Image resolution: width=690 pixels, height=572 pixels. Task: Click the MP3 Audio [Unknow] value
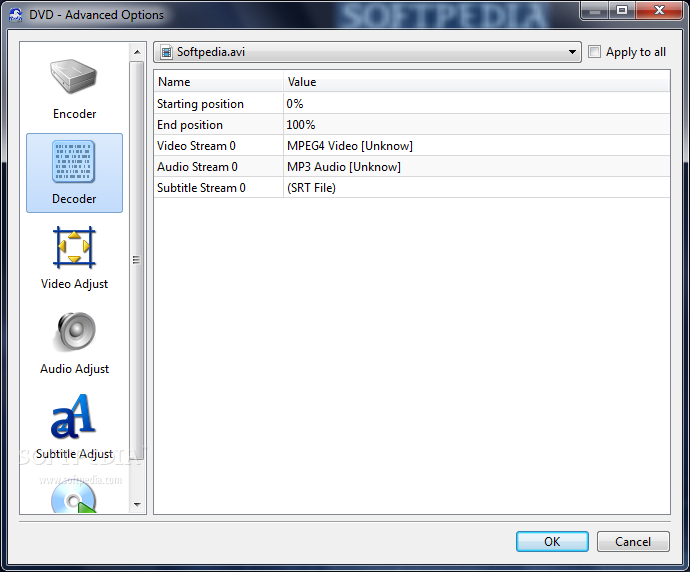coord(344,167)
